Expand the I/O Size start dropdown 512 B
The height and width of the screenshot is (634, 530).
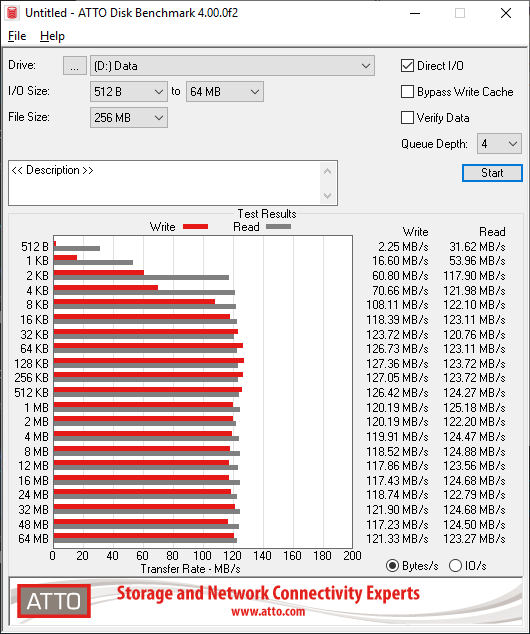coord(129,92)
